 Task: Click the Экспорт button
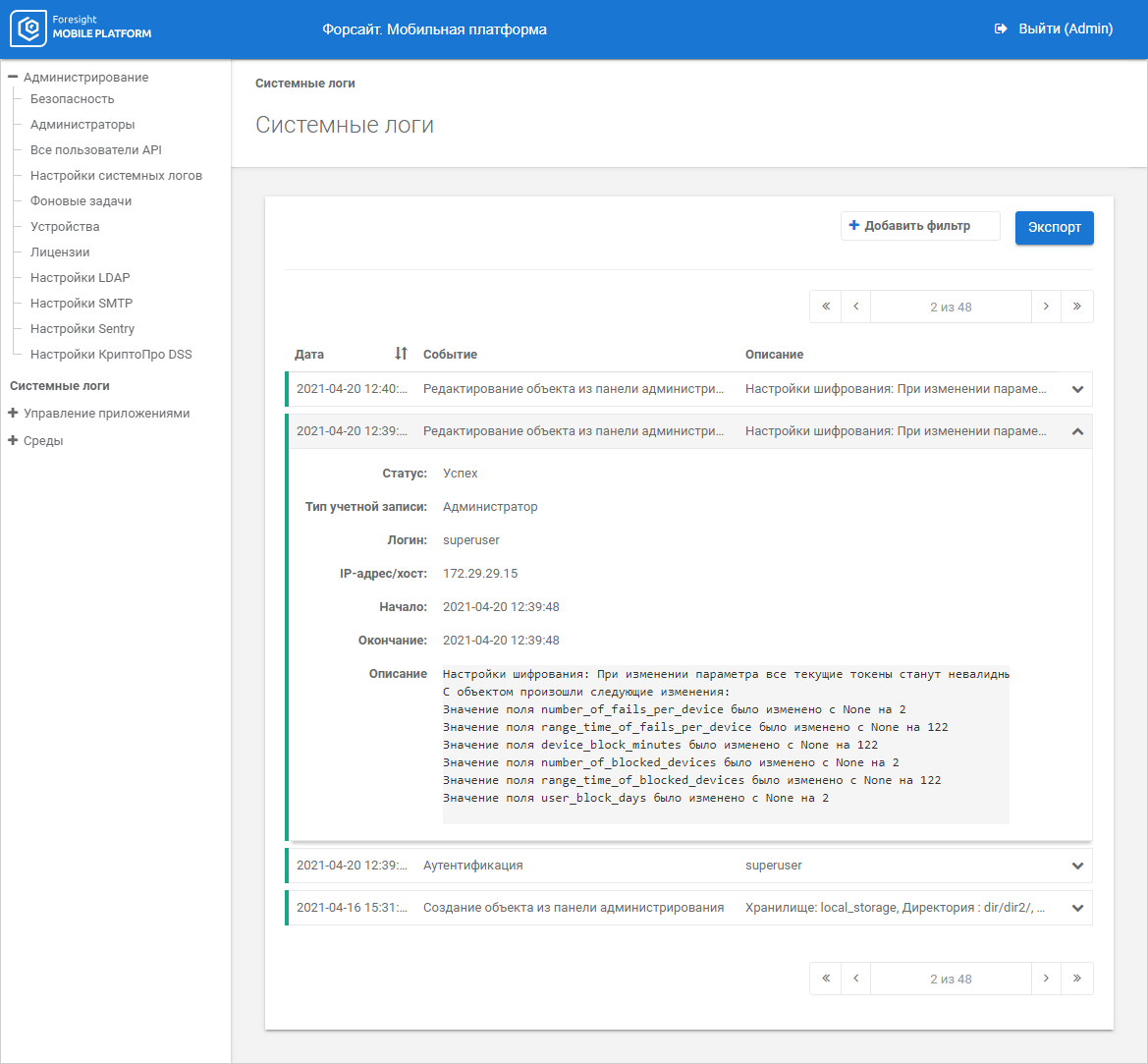point(1054,227)
